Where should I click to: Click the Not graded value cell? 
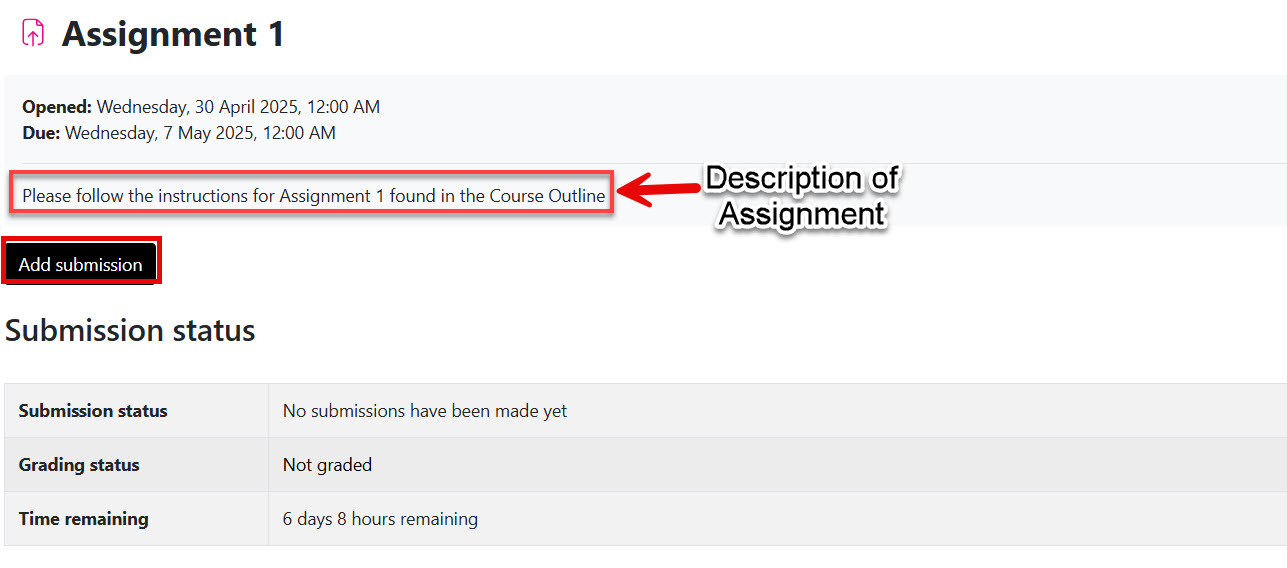click(327, 465)
